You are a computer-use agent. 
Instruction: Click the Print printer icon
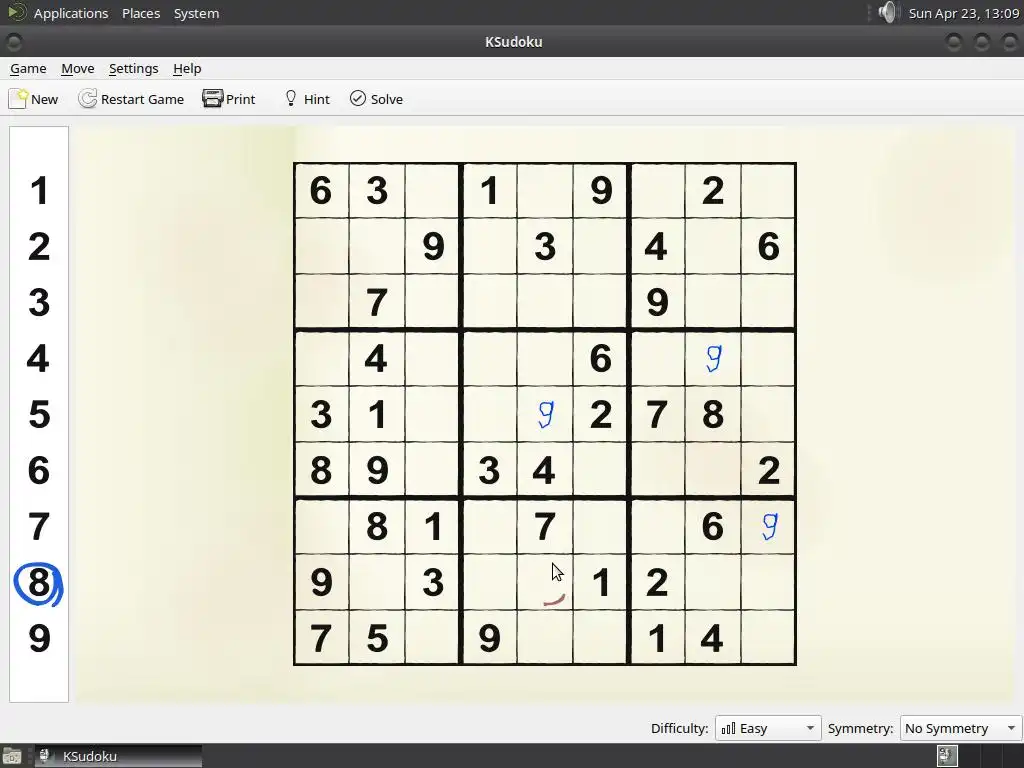(213, 99)
